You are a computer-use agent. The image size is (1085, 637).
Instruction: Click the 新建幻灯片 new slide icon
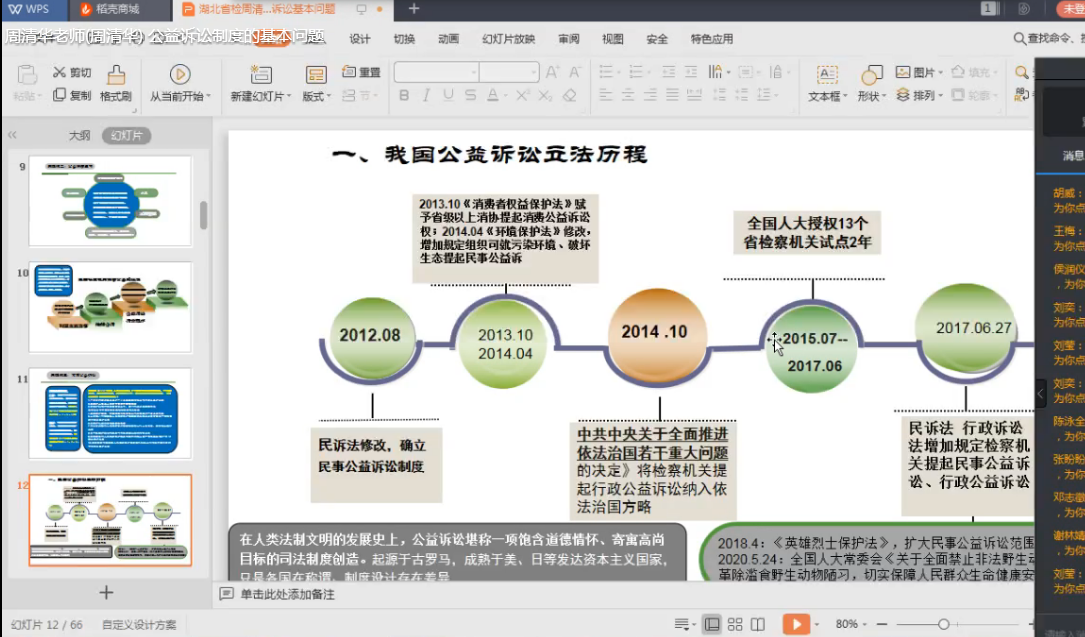(x=261, y=75)
